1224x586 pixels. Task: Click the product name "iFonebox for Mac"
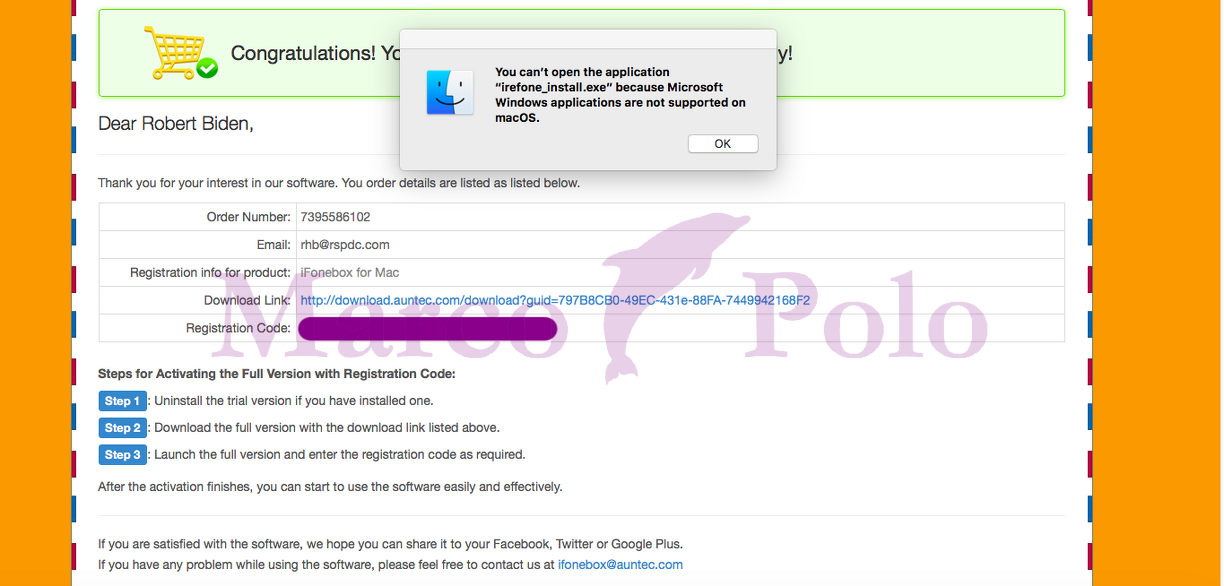pos(350,272)
